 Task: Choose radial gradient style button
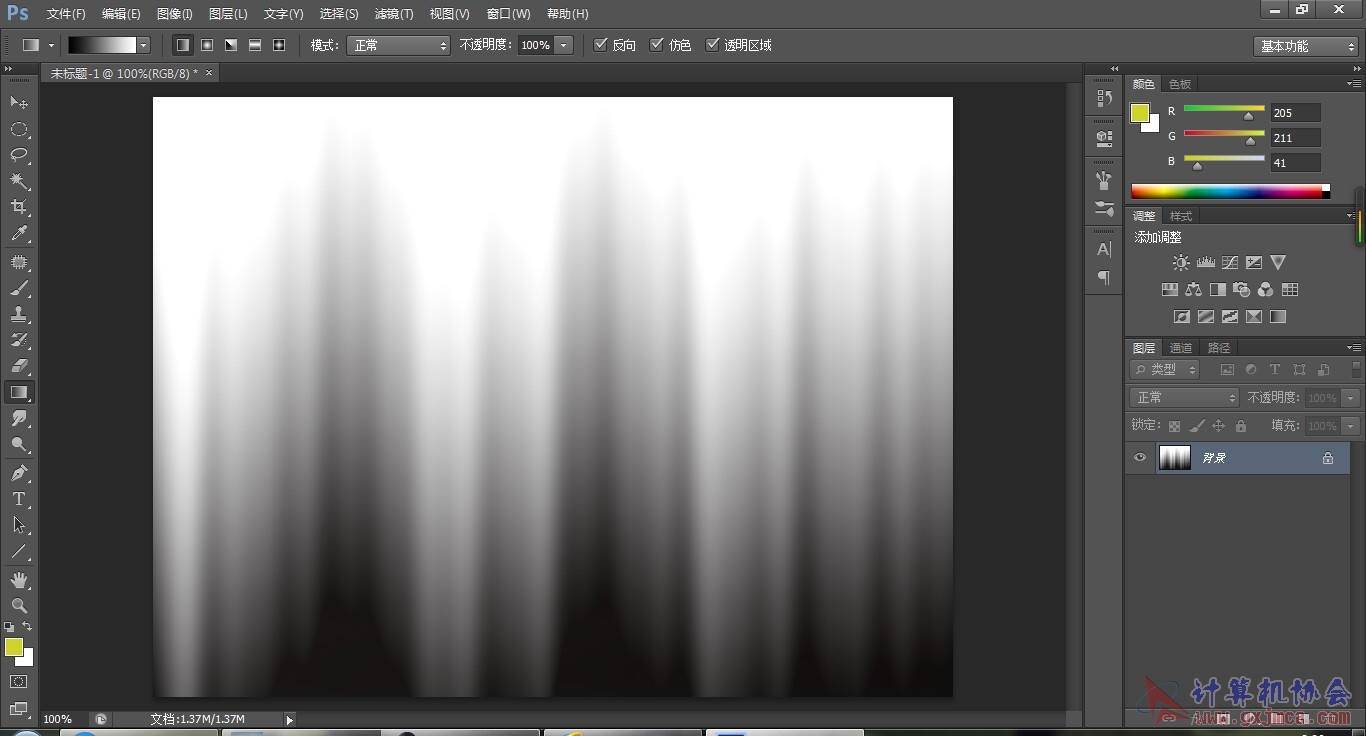click(x=207, y=45)
